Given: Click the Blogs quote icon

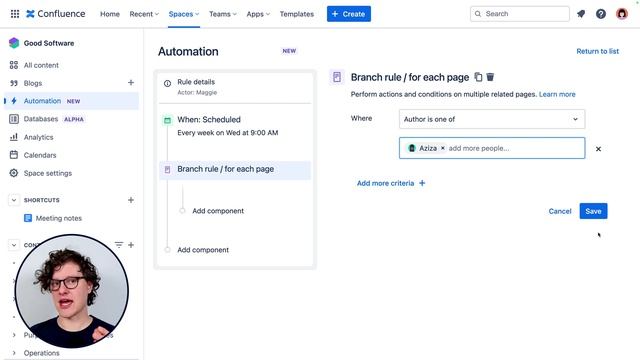Looking at the screenshot, I should coord(14,83).
